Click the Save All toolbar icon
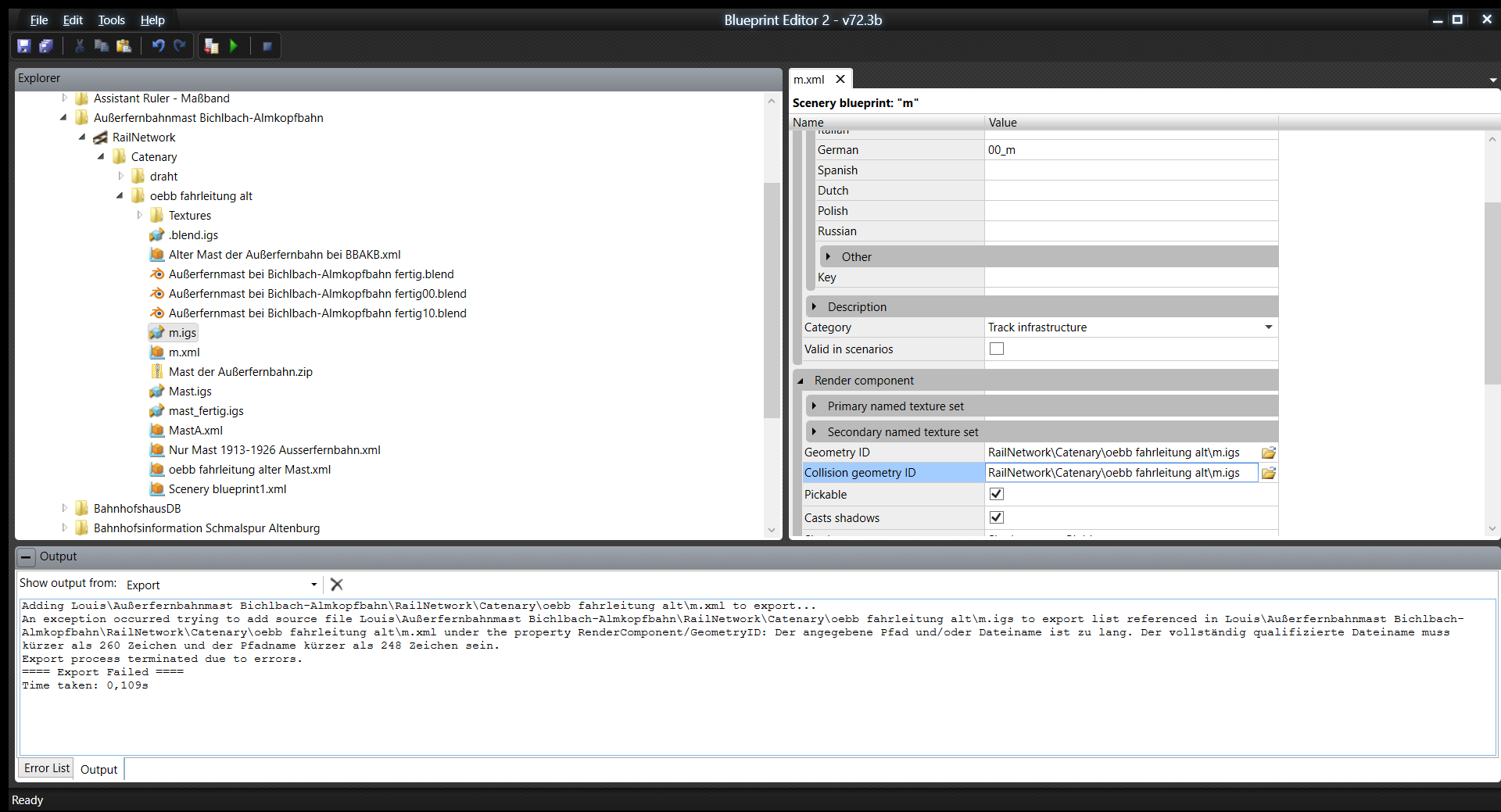 click(x=46, y=46)
